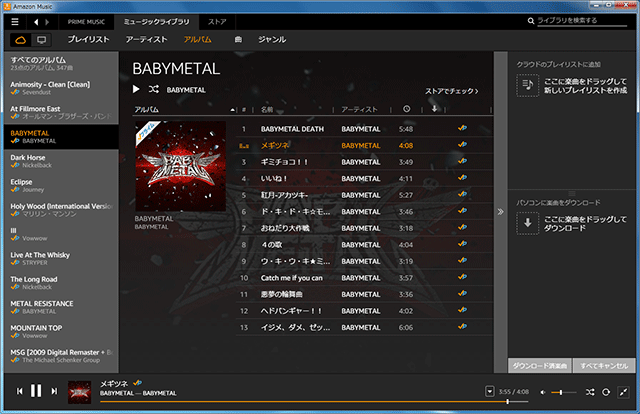Pause the current song

(x=36, y=391)
